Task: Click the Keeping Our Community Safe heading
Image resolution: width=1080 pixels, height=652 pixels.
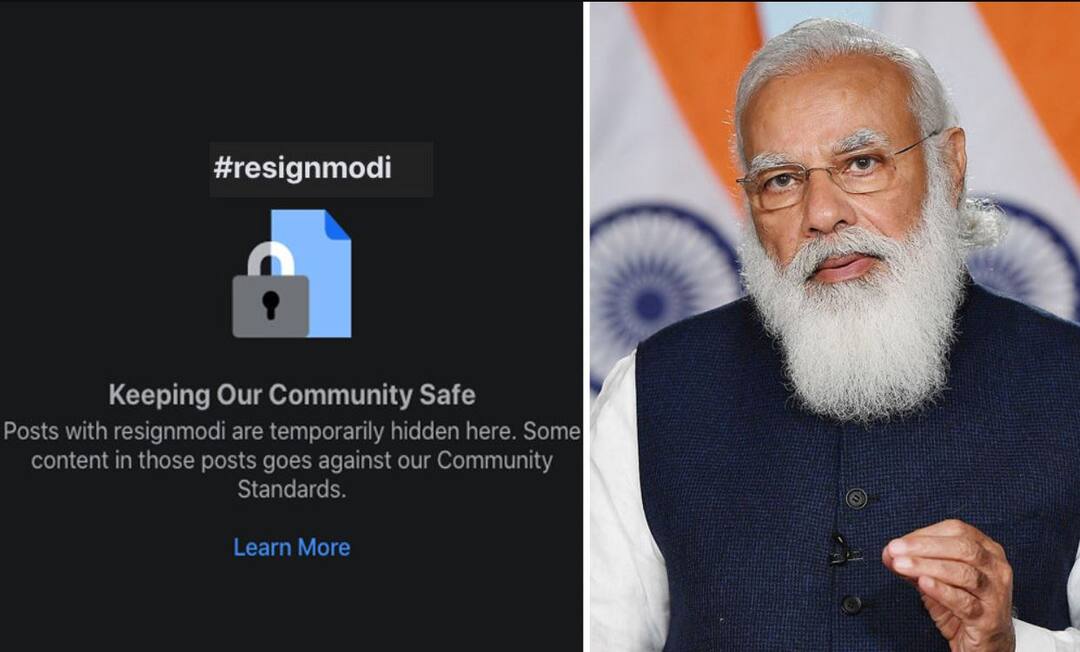Action: pos(292,395)
